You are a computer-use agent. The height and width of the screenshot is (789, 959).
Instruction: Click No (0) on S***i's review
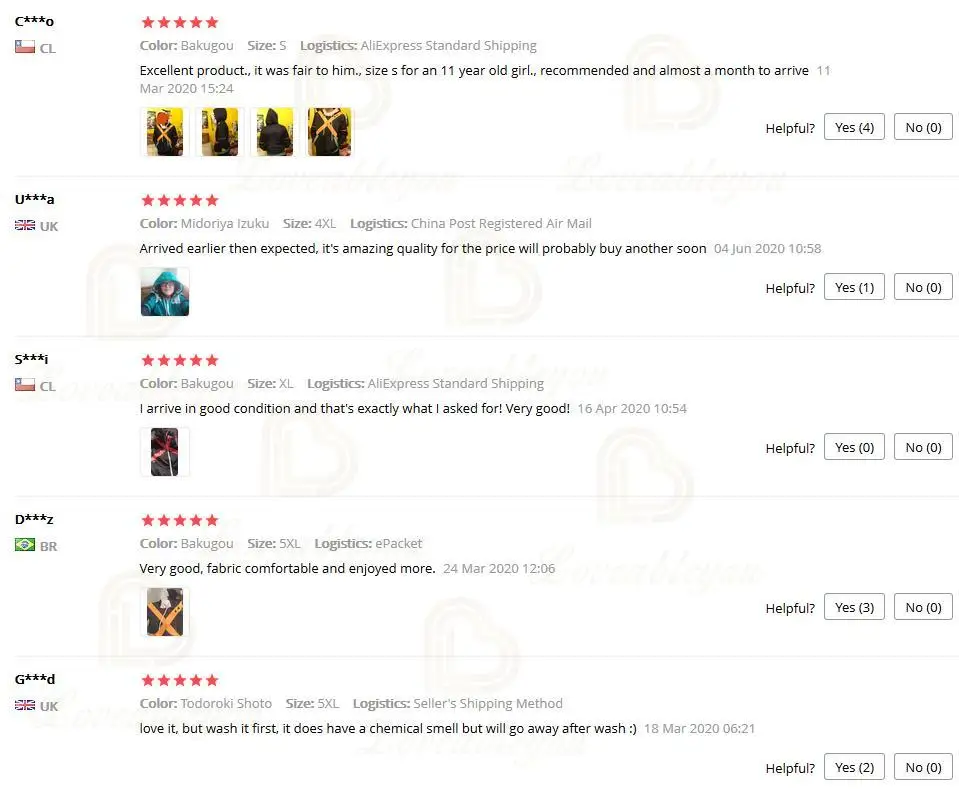pyautogui.click(x=924, y=448)
